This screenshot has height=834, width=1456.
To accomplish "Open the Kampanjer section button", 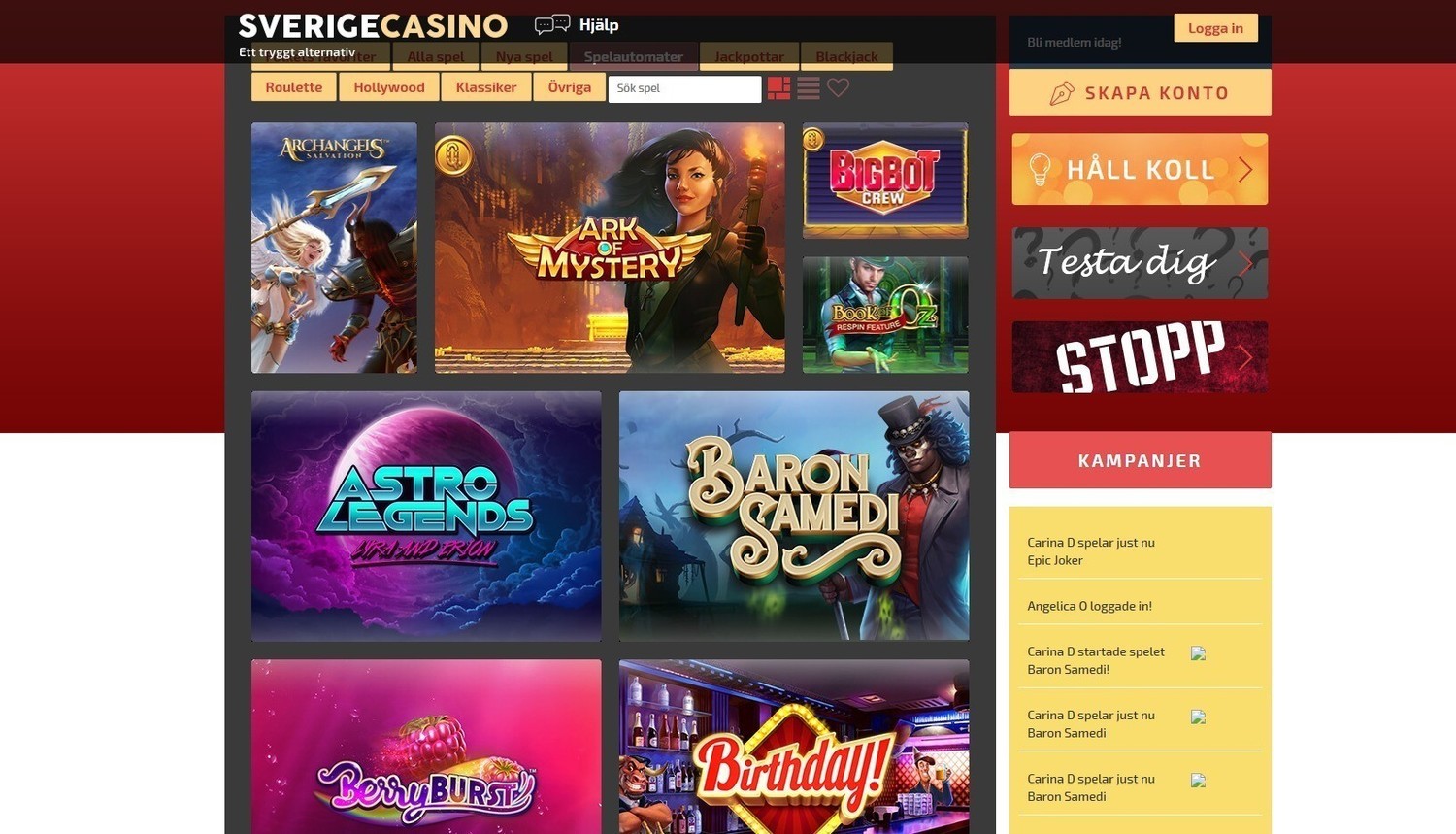I will [1141, 460].
